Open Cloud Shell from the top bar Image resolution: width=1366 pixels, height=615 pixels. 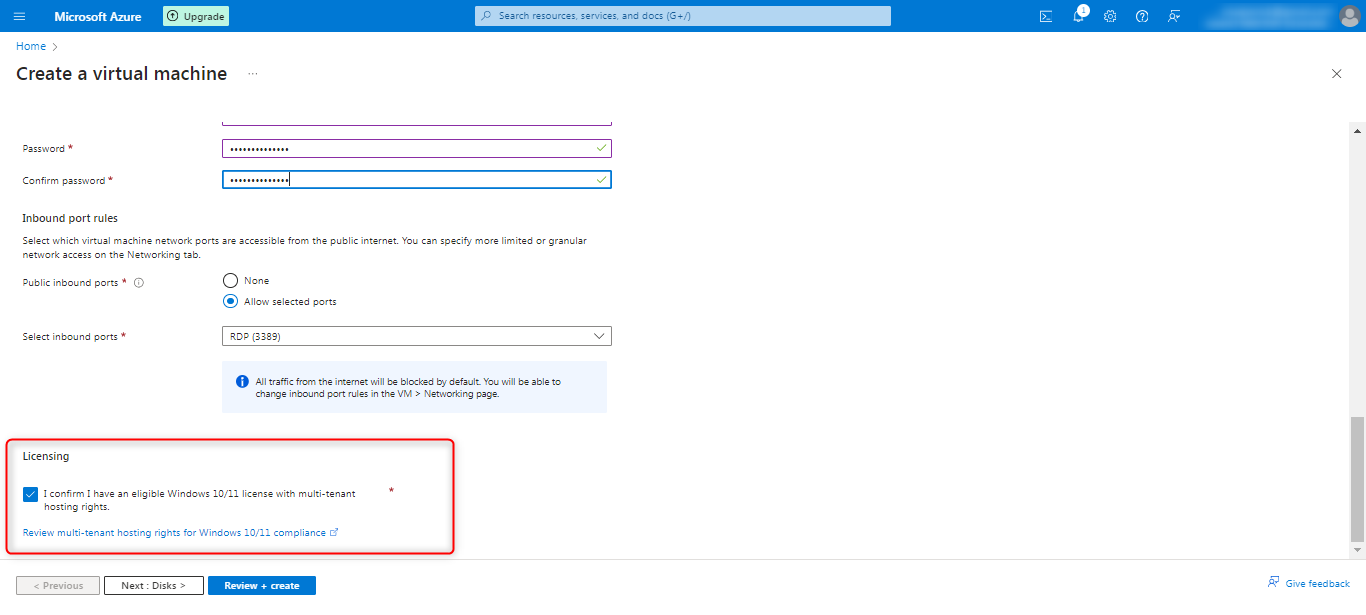click(x=1046, y=16)
